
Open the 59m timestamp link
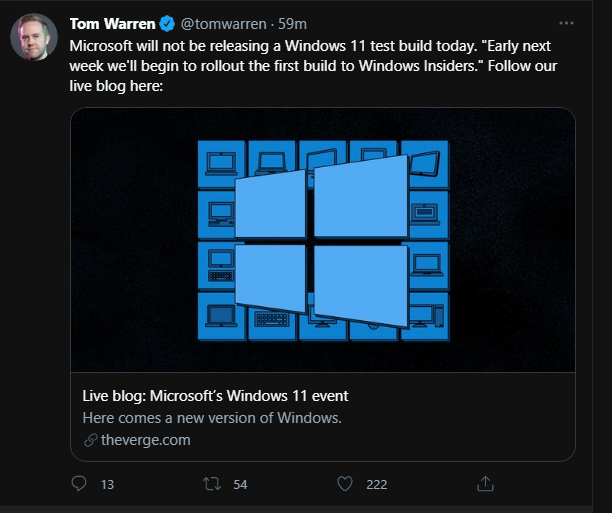coord(294,23)
